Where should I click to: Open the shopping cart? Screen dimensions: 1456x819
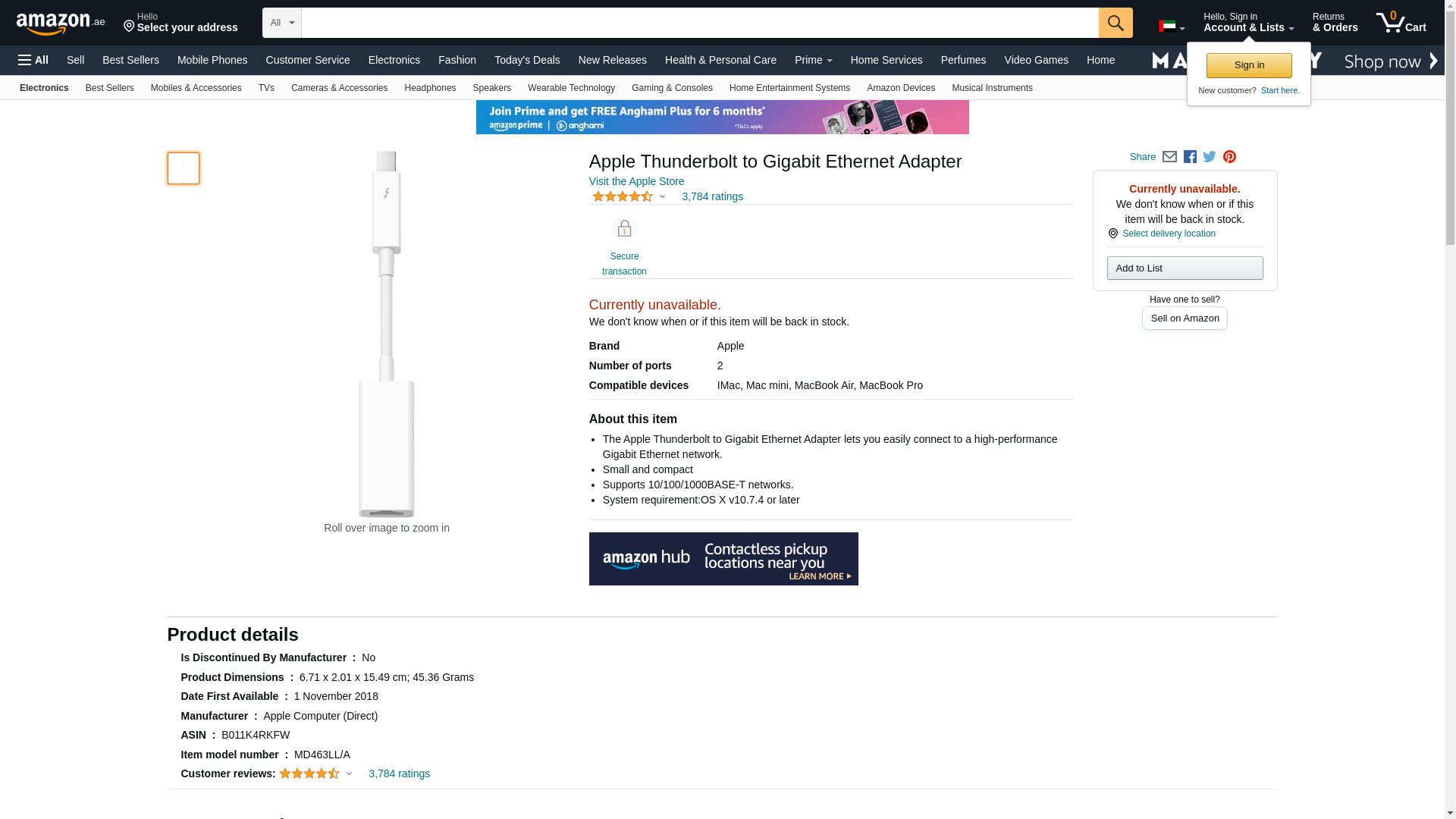pos(1401,23)
